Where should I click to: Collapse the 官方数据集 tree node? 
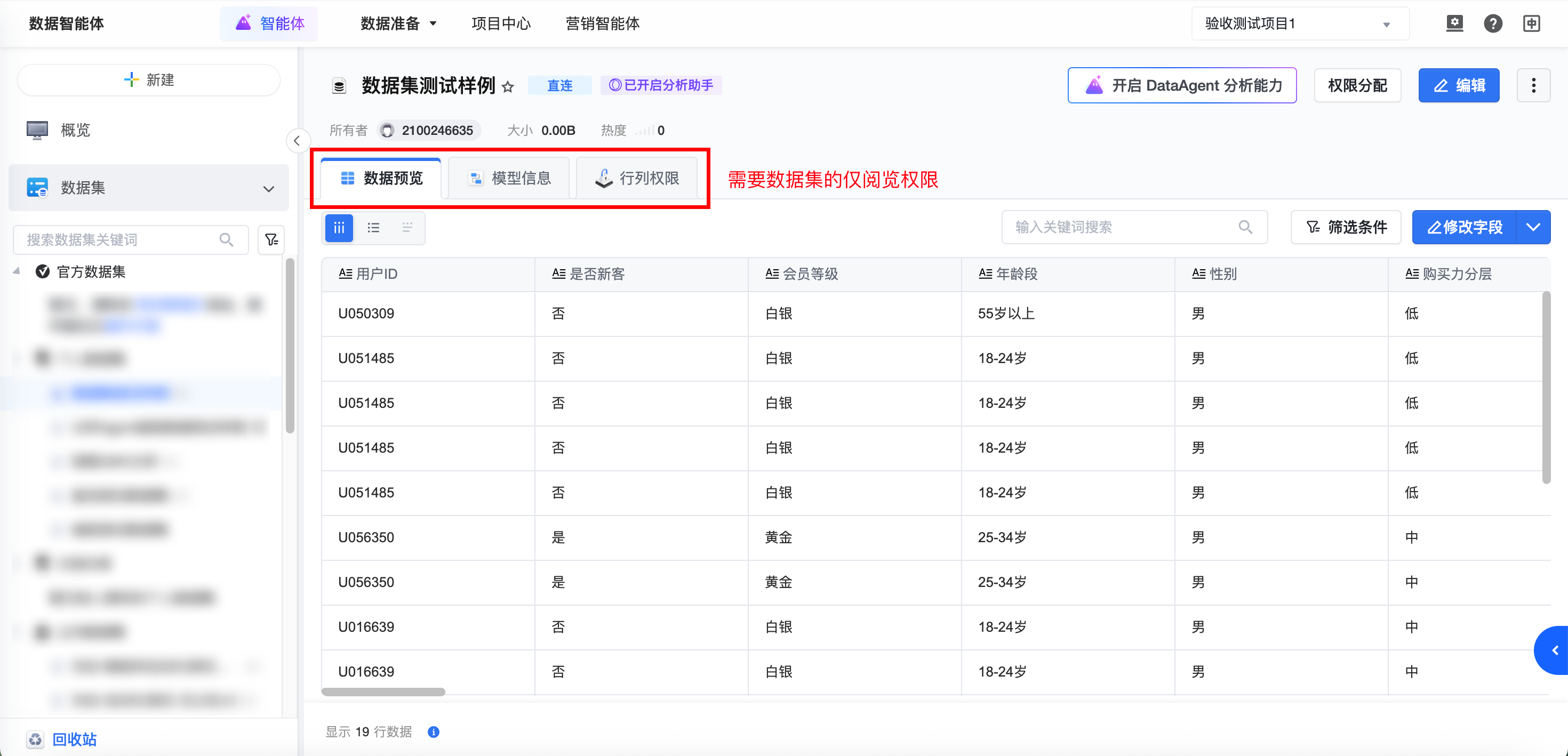pos(17,271)
